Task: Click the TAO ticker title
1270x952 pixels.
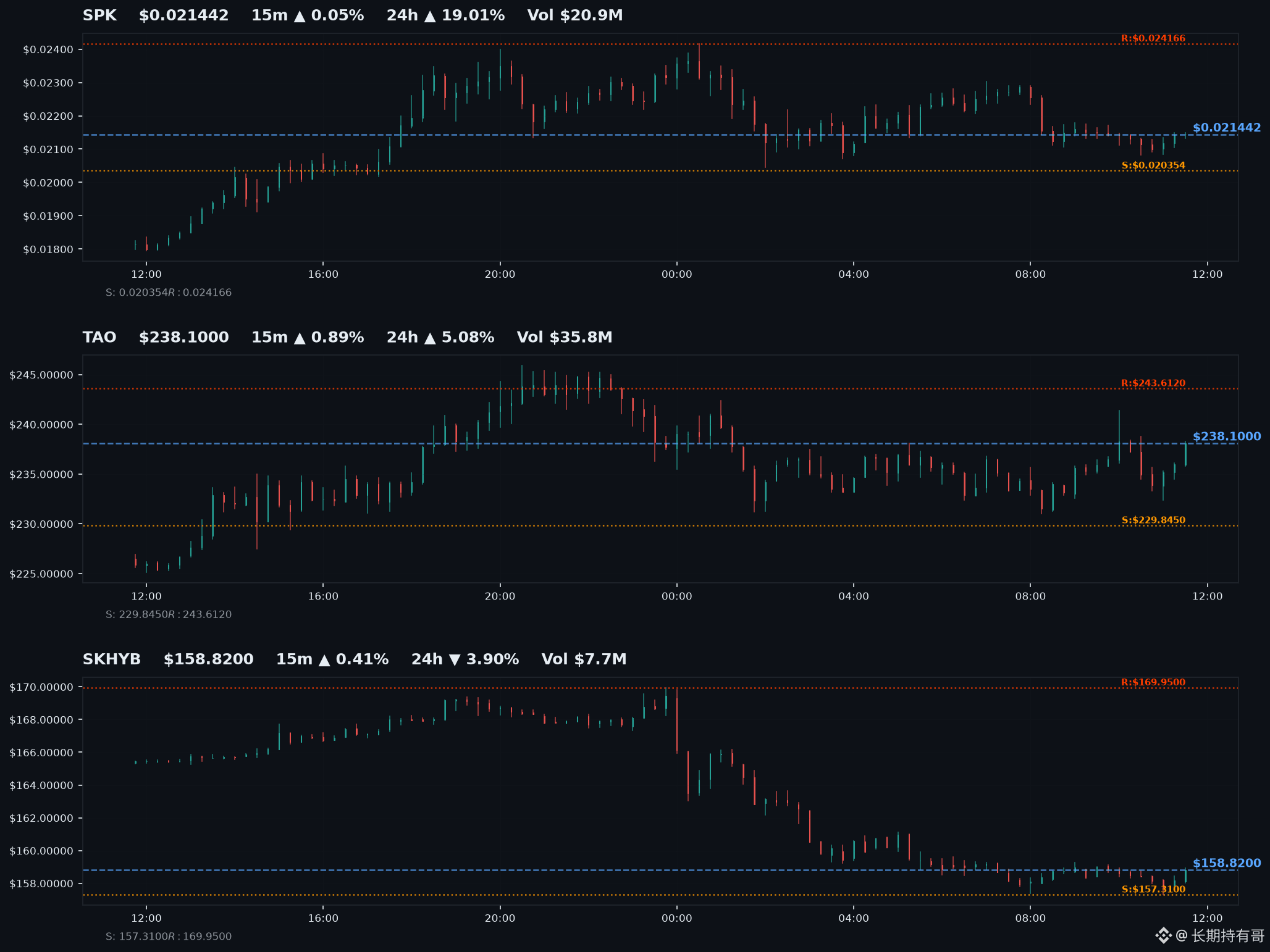Action: tap(99, 338)
